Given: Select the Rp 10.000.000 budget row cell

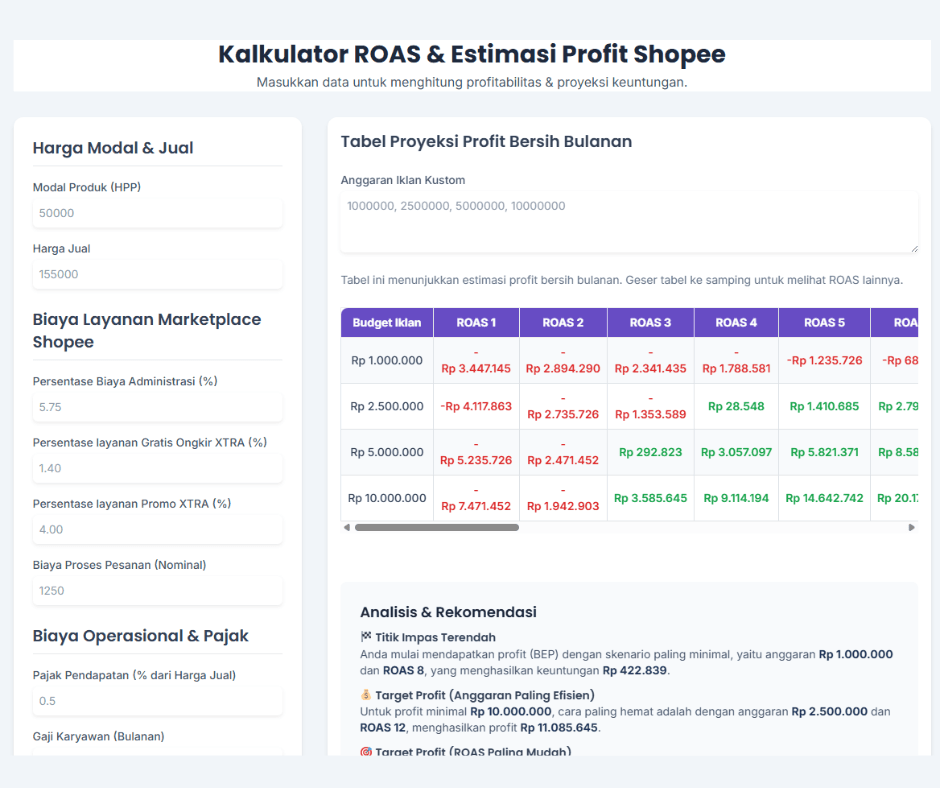Looking at the screenshot, I should (x=387, y=498).
